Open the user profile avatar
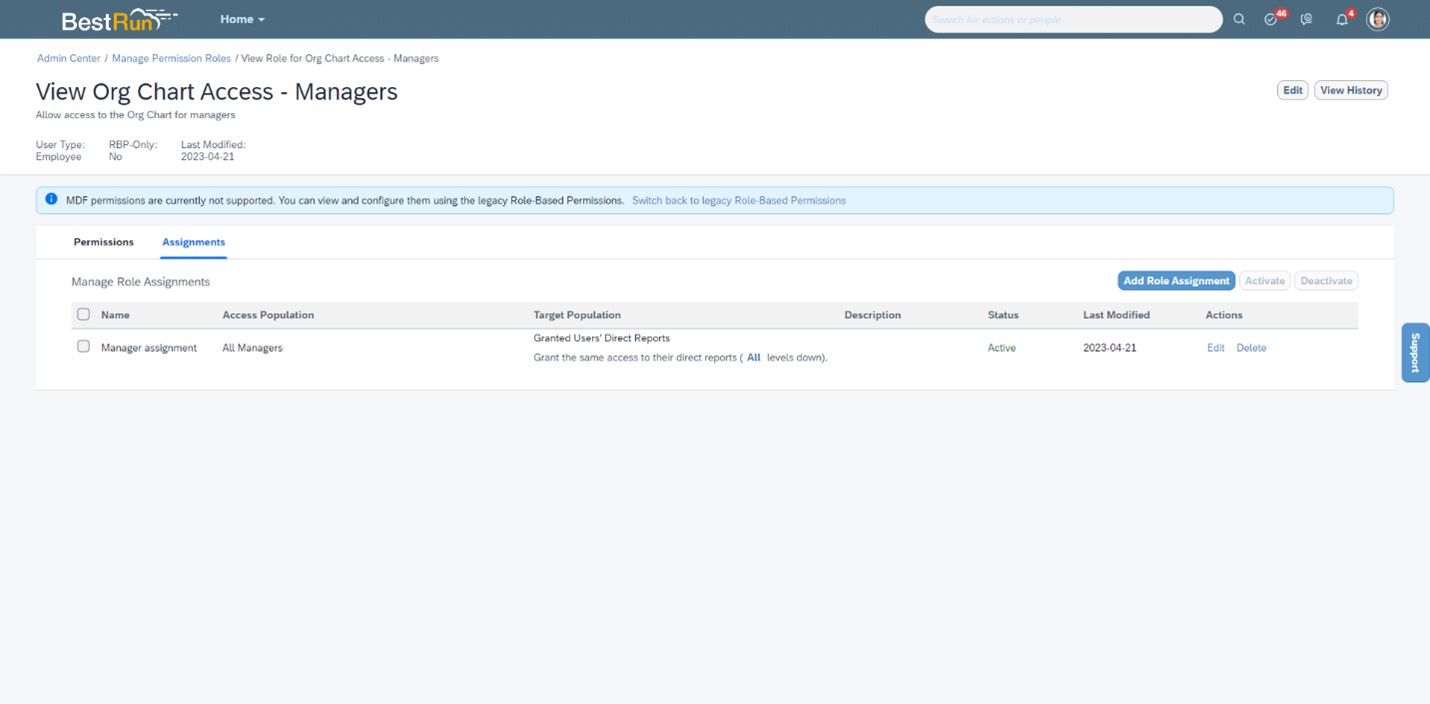 (x=1378, y=19)
